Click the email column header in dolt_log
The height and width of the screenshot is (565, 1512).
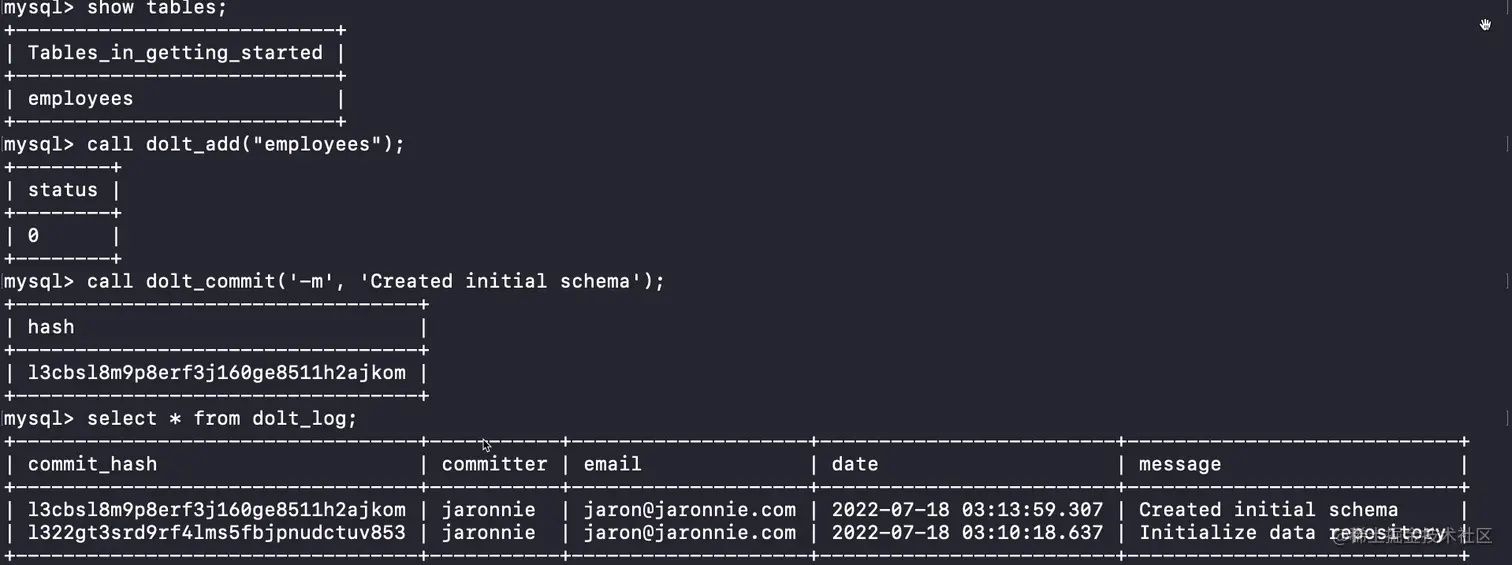coord(613,464)
